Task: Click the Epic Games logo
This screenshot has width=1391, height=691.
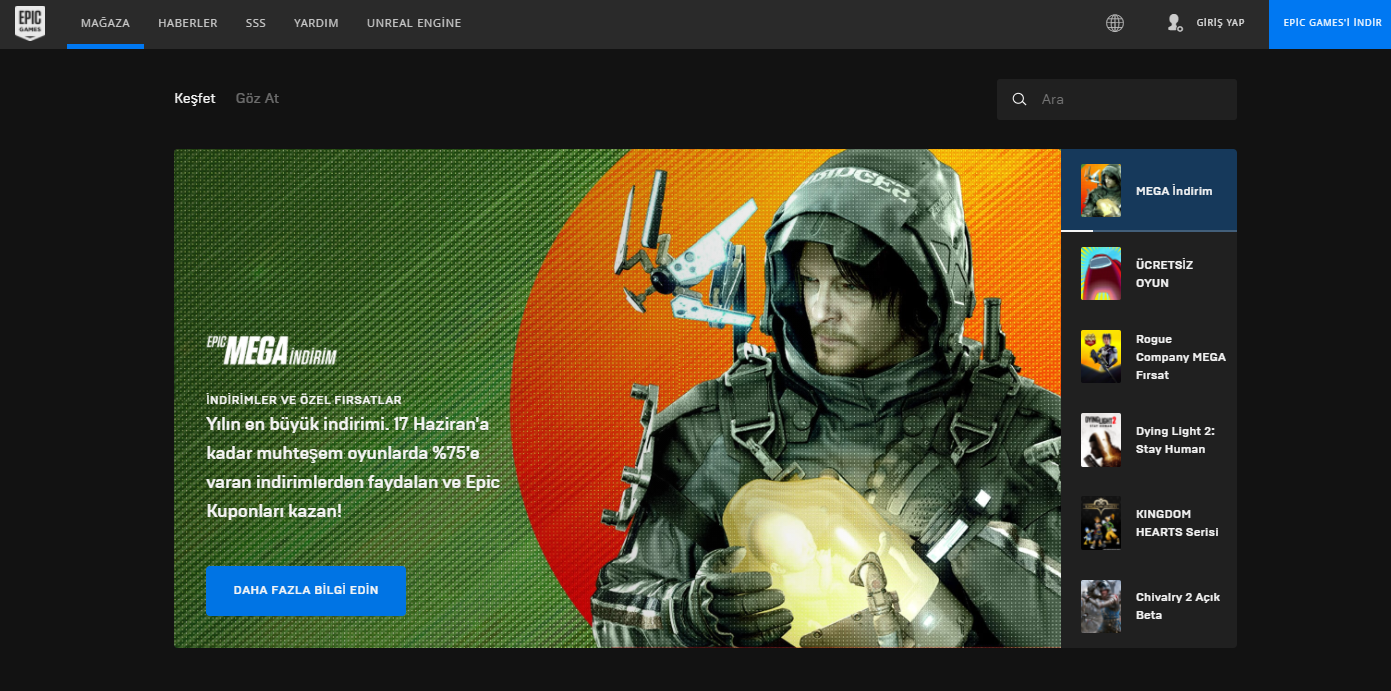Action: 29,23
